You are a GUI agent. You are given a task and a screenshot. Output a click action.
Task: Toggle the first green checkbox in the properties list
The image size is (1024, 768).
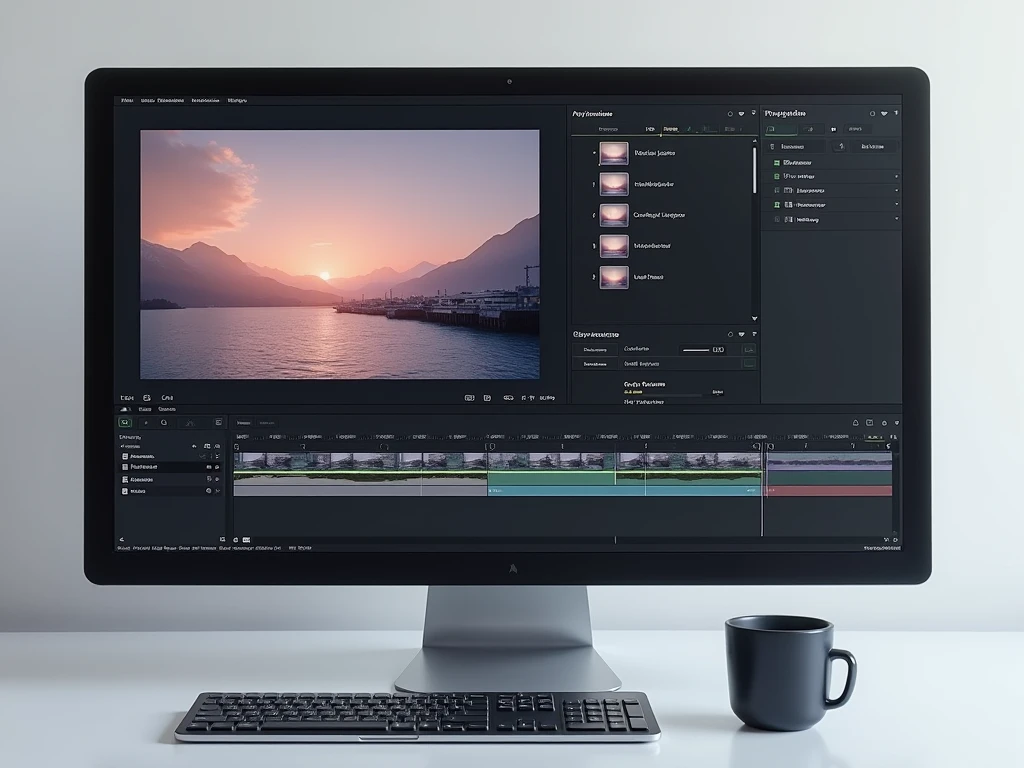point(776,162)
